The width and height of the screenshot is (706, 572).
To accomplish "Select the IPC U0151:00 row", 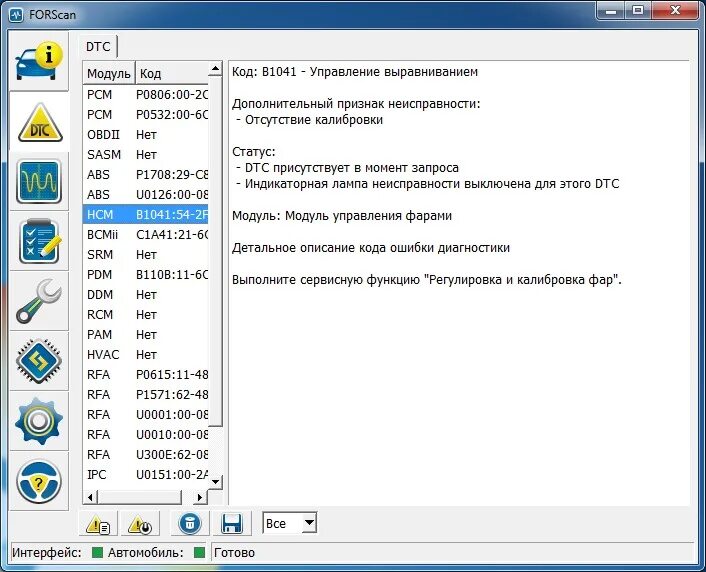I will [x=146, y=474].
